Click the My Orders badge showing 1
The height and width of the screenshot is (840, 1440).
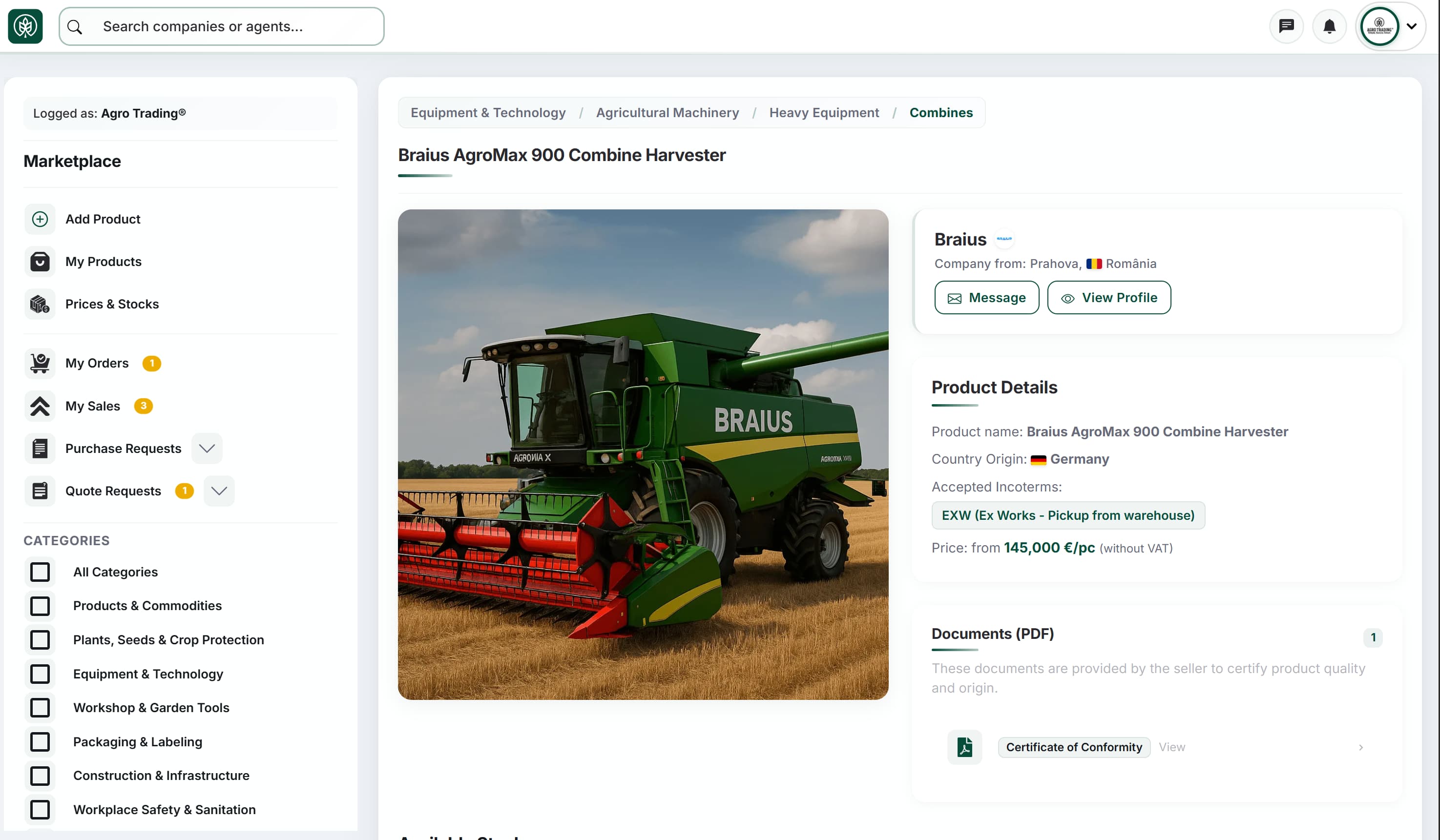151,363
